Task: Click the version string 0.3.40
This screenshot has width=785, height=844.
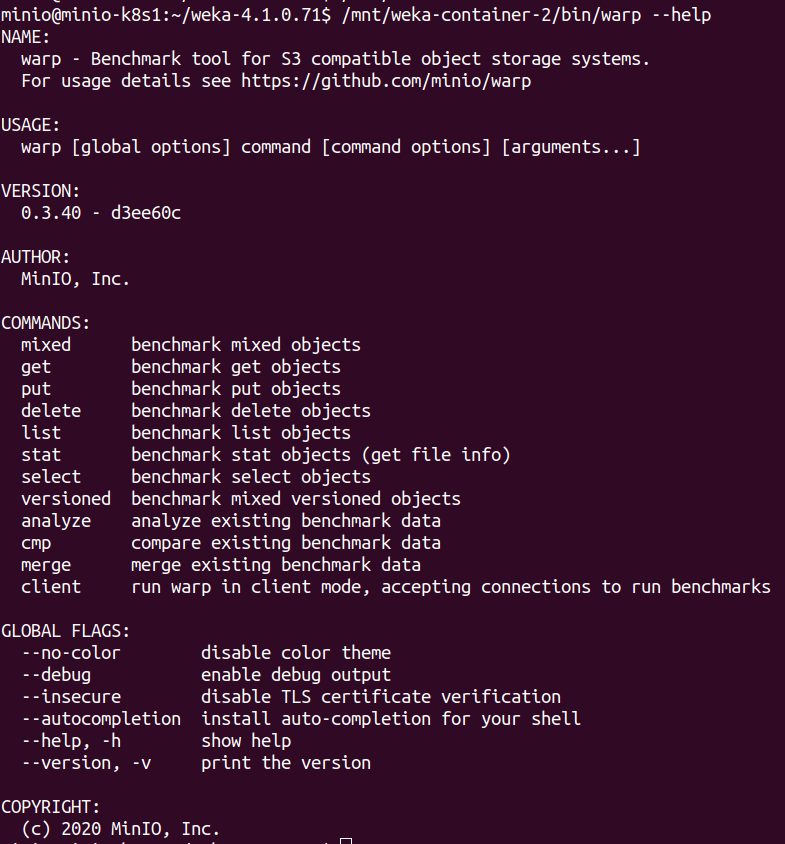Action: click(51, 213)
